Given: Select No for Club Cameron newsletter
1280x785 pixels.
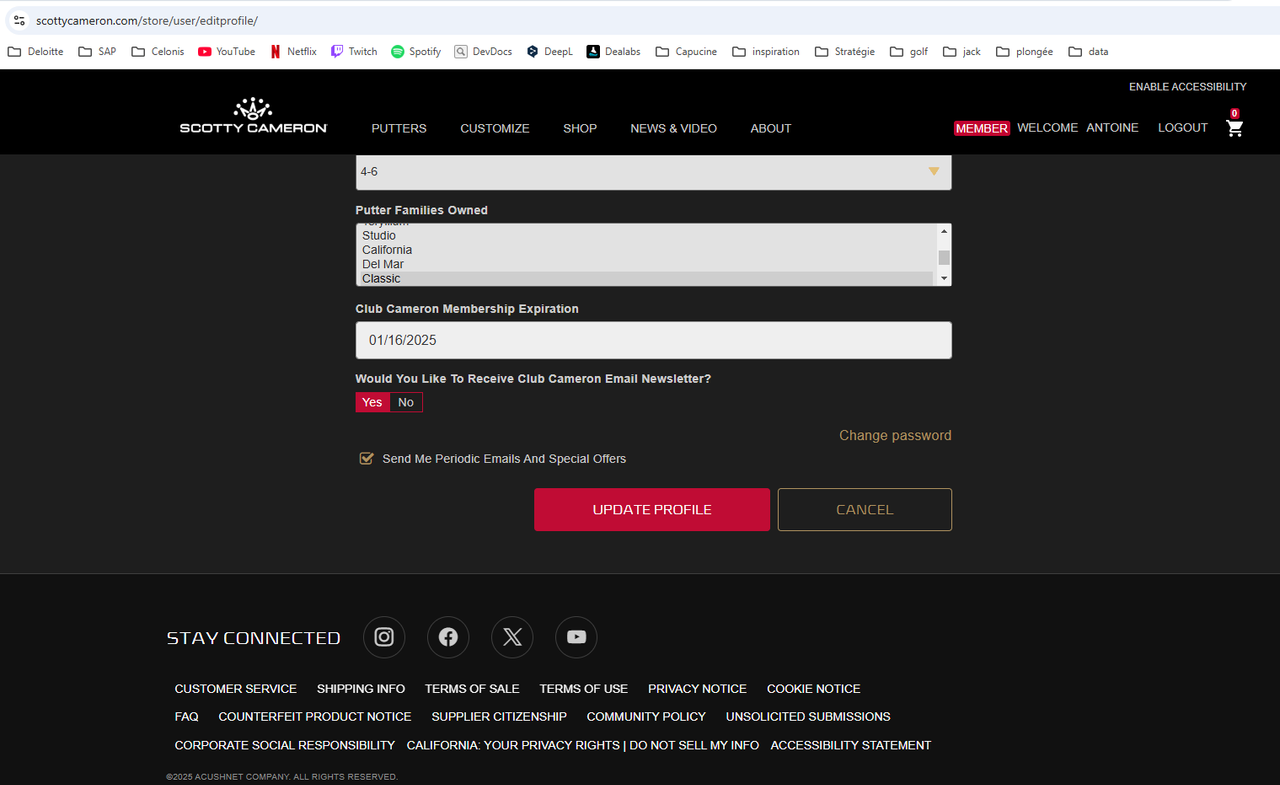Looking at the screenshot, I should click(406, 402).
